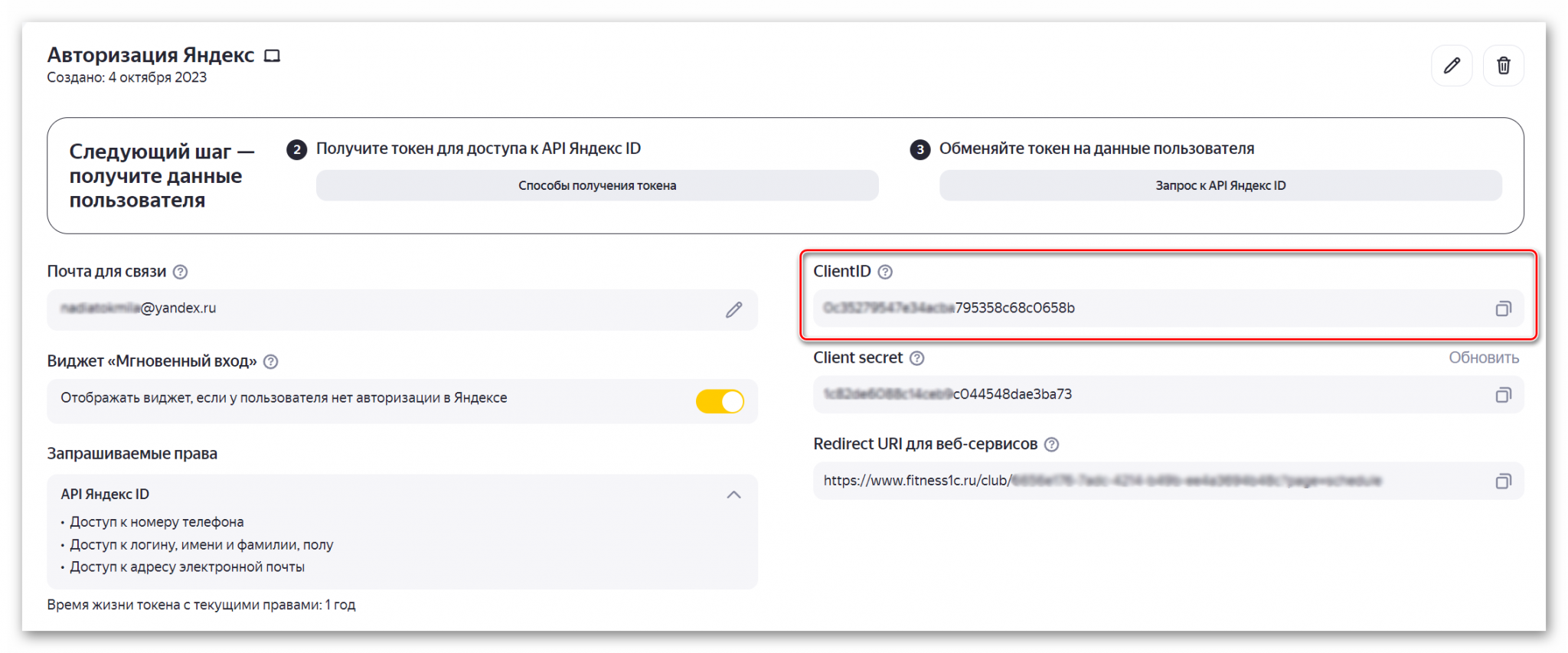This screenshot has width=1568, height=653.
Task: Open Способы получения токена
Action: click(x=597, y=185)
